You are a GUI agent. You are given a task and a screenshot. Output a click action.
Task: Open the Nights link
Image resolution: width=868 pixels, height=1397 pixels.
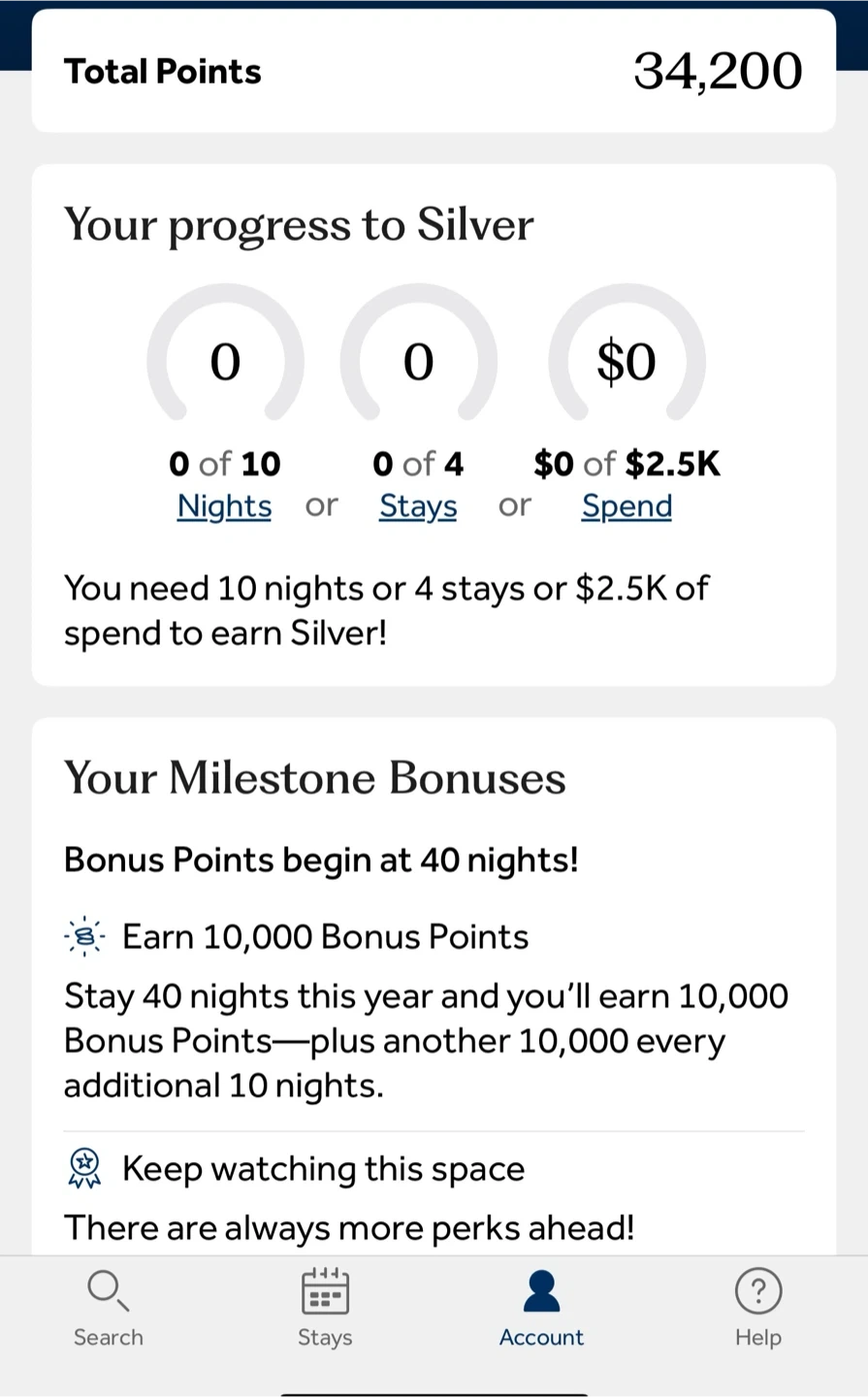(224, 505)
